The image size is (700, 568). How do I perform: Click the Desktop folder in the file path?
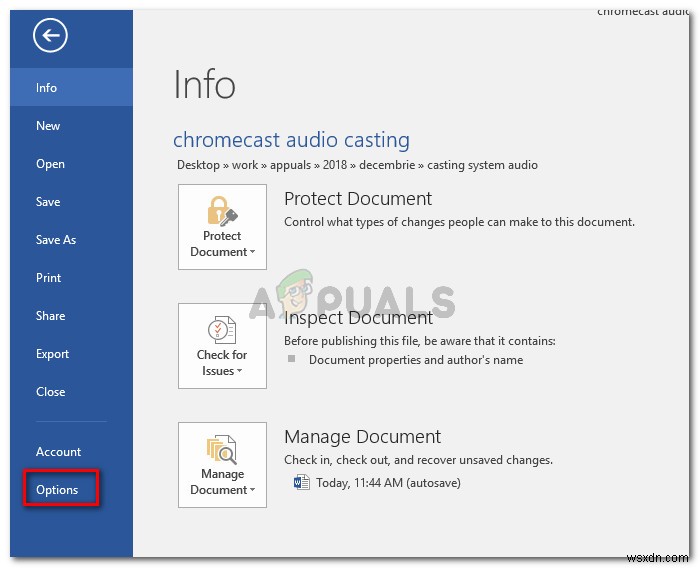click(x=198, y=165)
